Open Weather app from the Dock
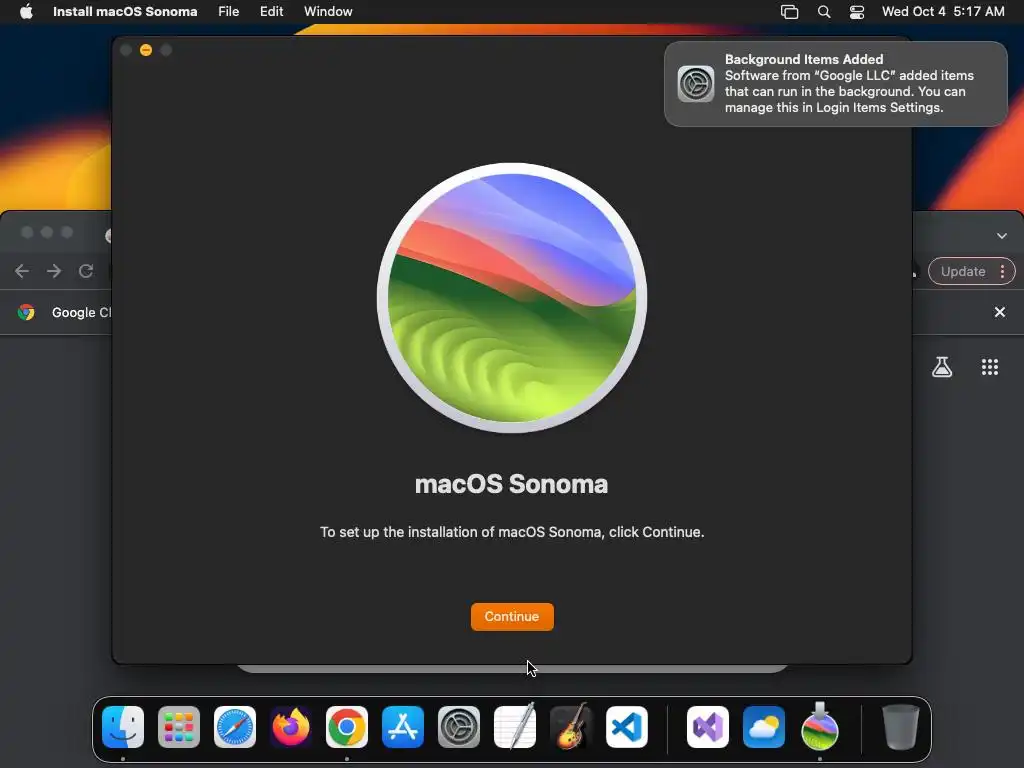This screenshot has height=768, width=1024. pos(764,727)
